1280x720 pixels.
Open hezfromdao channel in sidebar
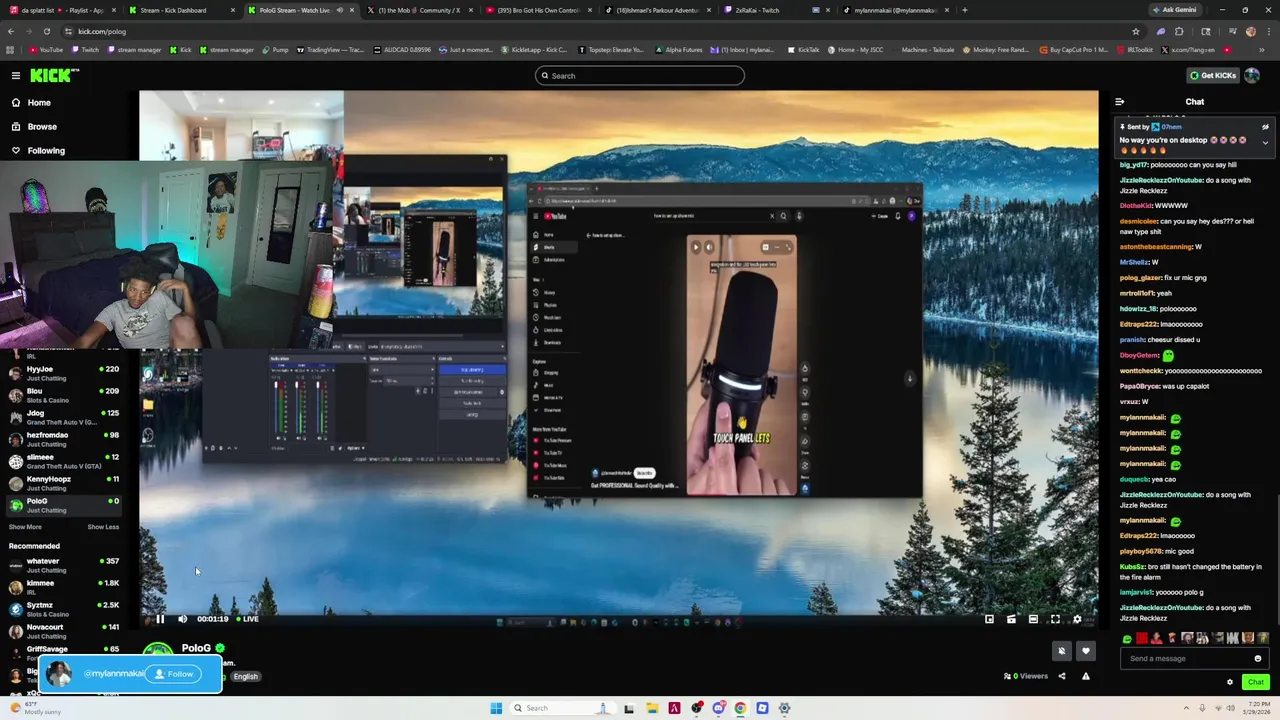(66, 440)
